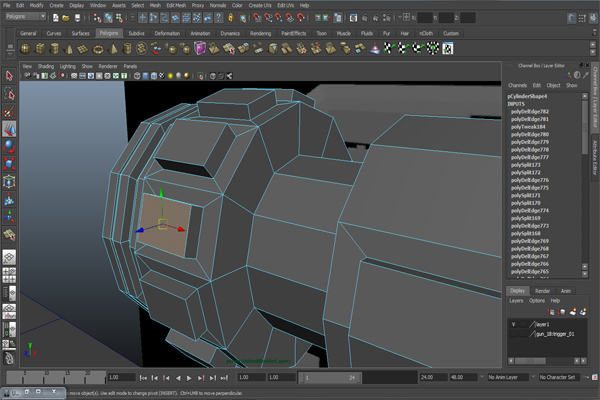Create a polygon sphere from the shelf
600x400 pixels.
coord(26,49)
